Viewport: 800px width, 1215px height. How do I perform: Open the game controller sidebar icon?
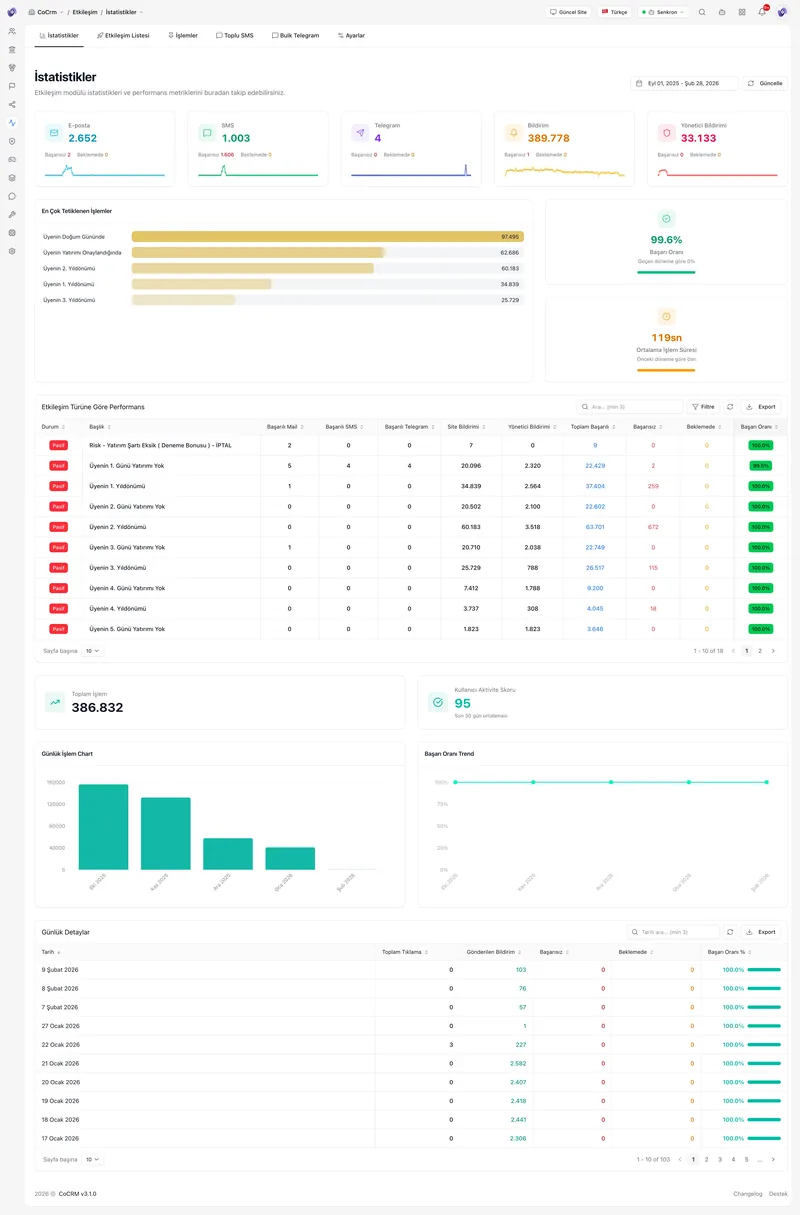coord(12,159)
